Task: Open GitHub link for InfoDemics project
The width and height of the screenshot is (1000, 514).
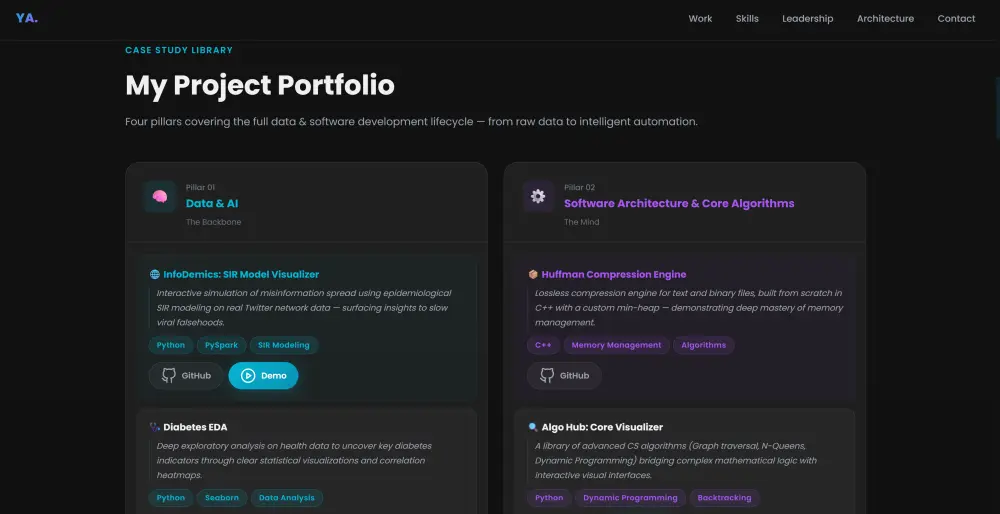Action: [x=186, y=376]
